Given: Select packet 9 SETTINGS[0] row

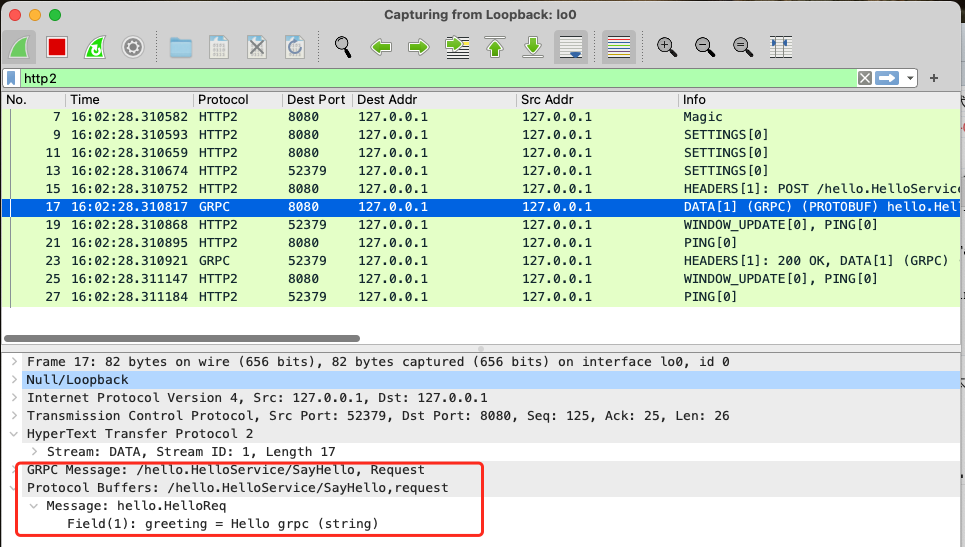Looking at the screenshot, I should (480, 135).
